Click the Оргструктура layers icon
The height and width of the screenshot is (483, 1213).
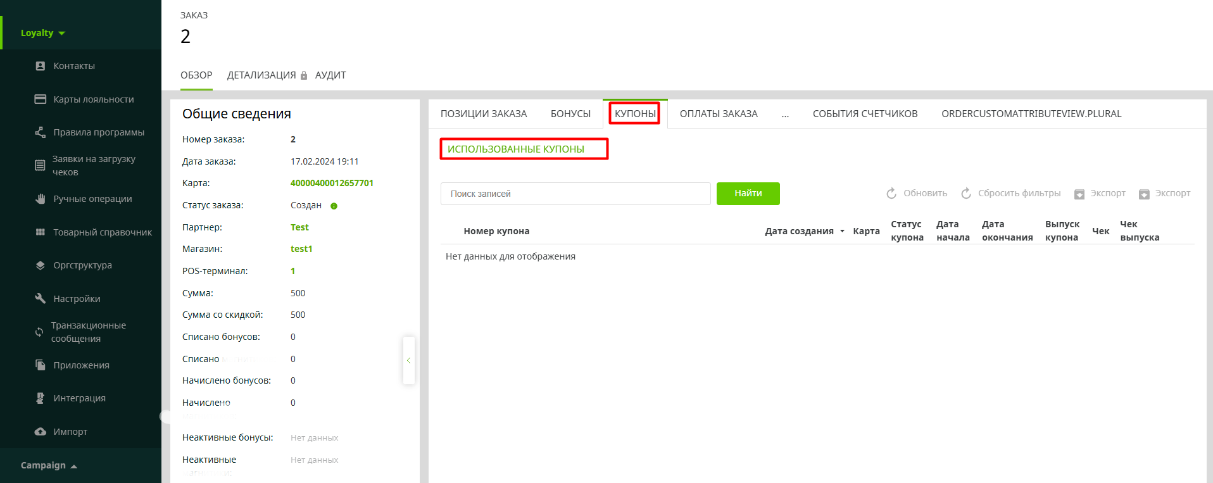tap(41, 265)
